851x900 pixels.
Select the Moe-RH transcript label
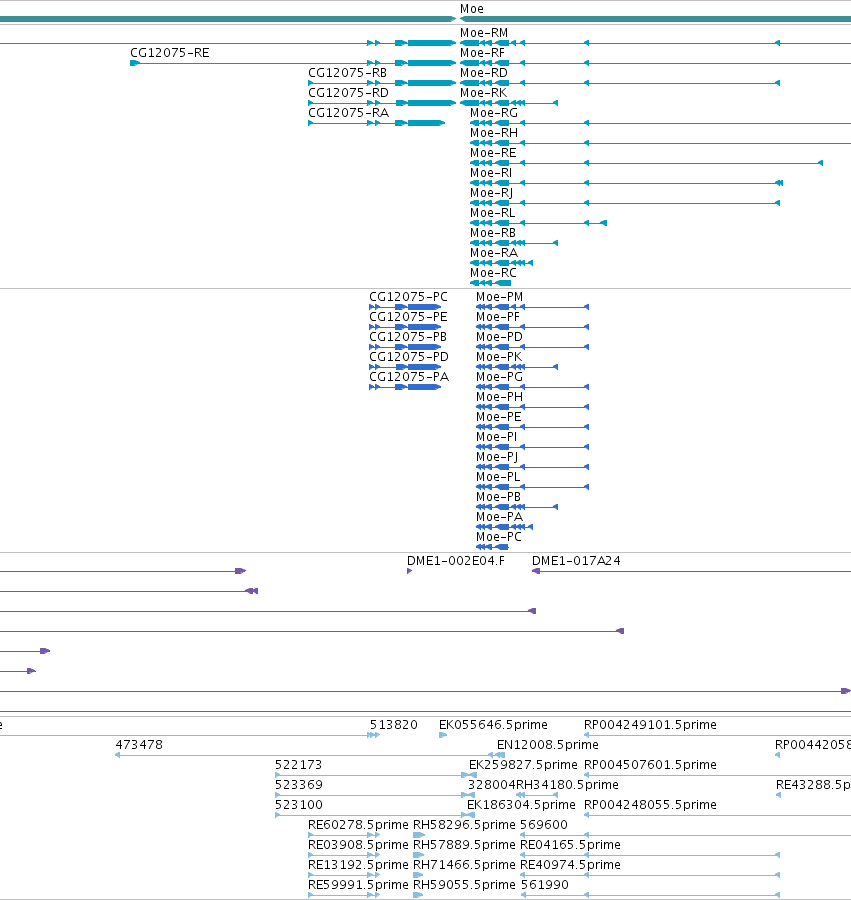point(494,133)
